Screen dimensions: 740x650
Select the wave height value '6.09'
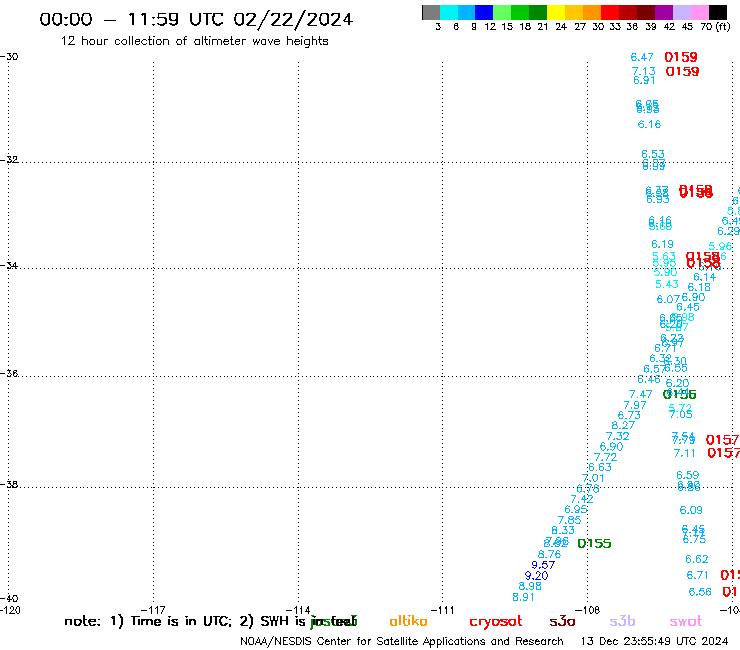tap(691, 510)
